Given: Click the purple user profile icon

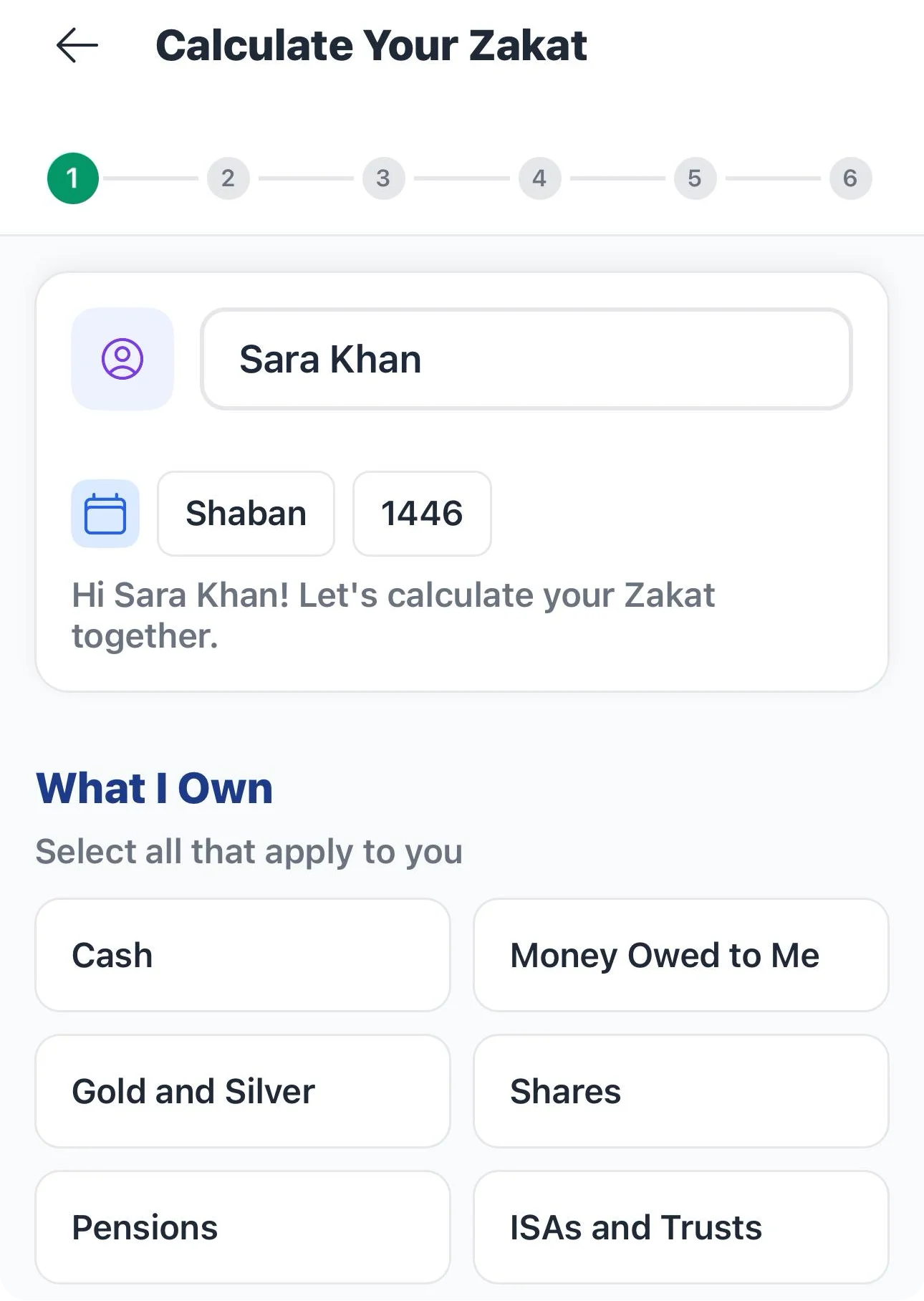Looking at the screenshot, I should (122, 359).
